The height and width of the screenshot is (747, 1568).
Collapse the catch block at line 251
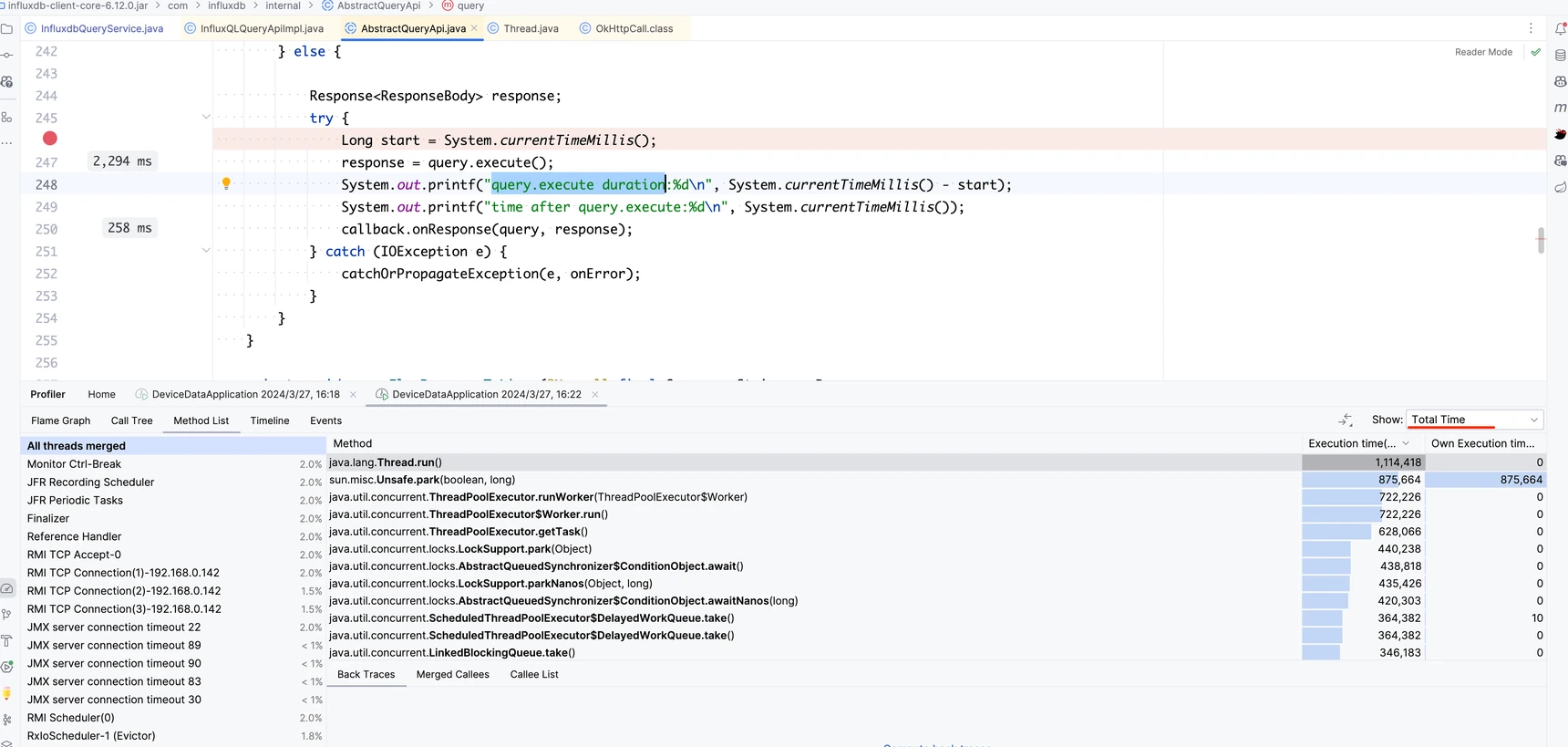206,250
